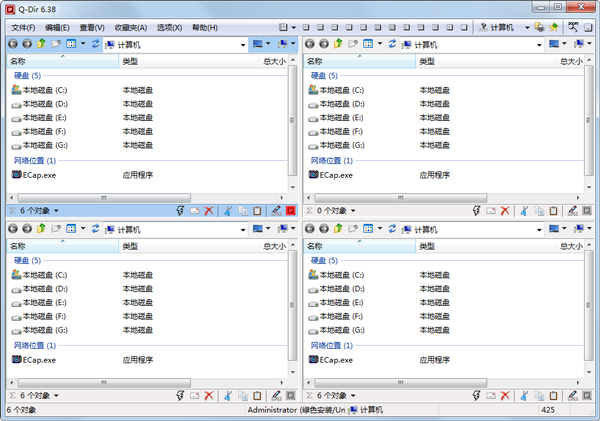Click the edit pen icon in top-right pane
This screenshot has width=600, height=421.
572,210
